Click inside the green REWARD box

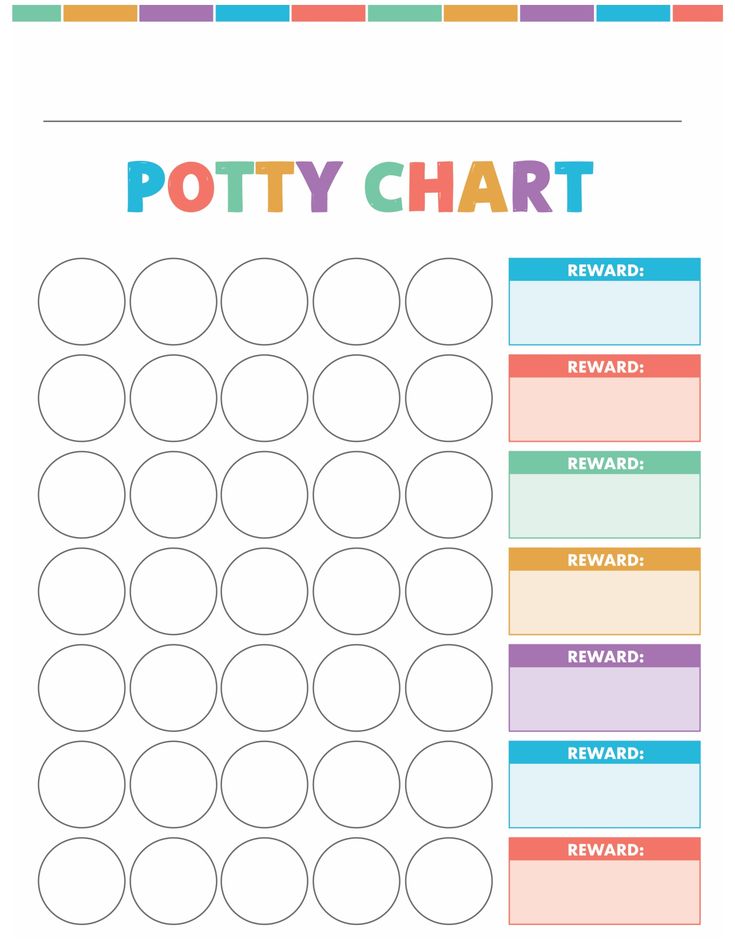[x=604, y=505]
